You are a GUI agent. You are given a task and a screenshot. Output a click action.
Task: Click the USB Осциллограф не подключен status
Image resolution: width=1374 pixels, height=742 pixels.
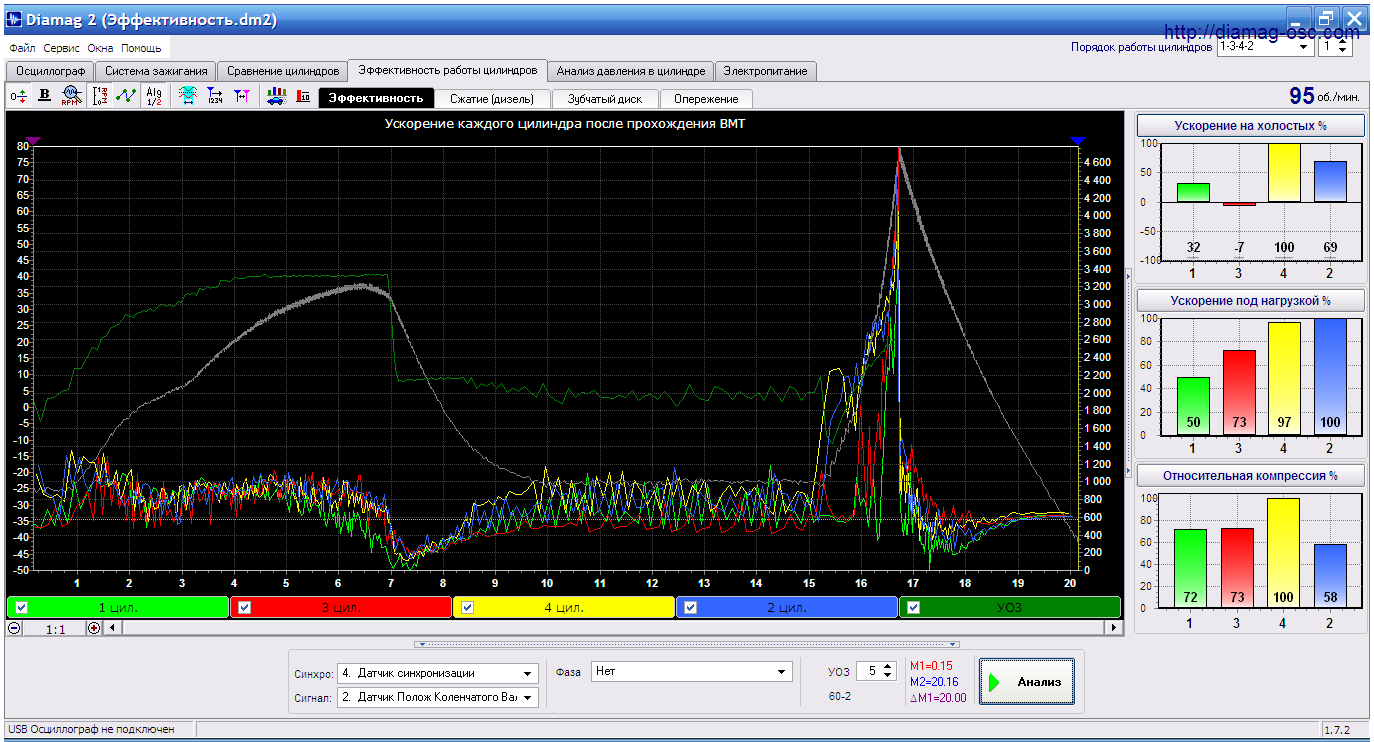91,730
